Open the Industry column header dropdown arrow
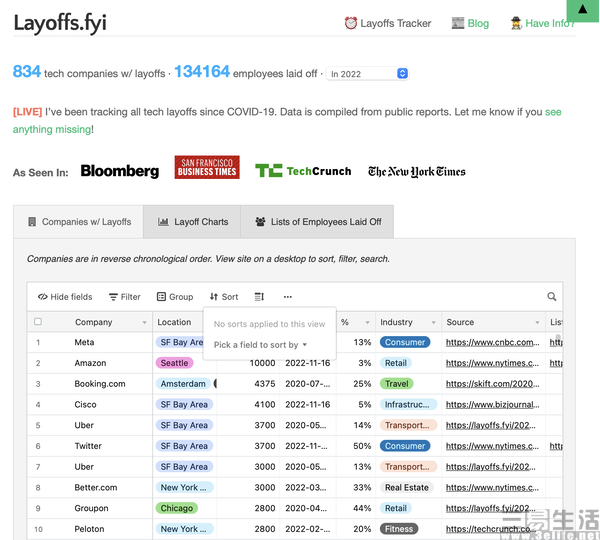This screenshot has width=600, height=540. (x=434, y=323)
